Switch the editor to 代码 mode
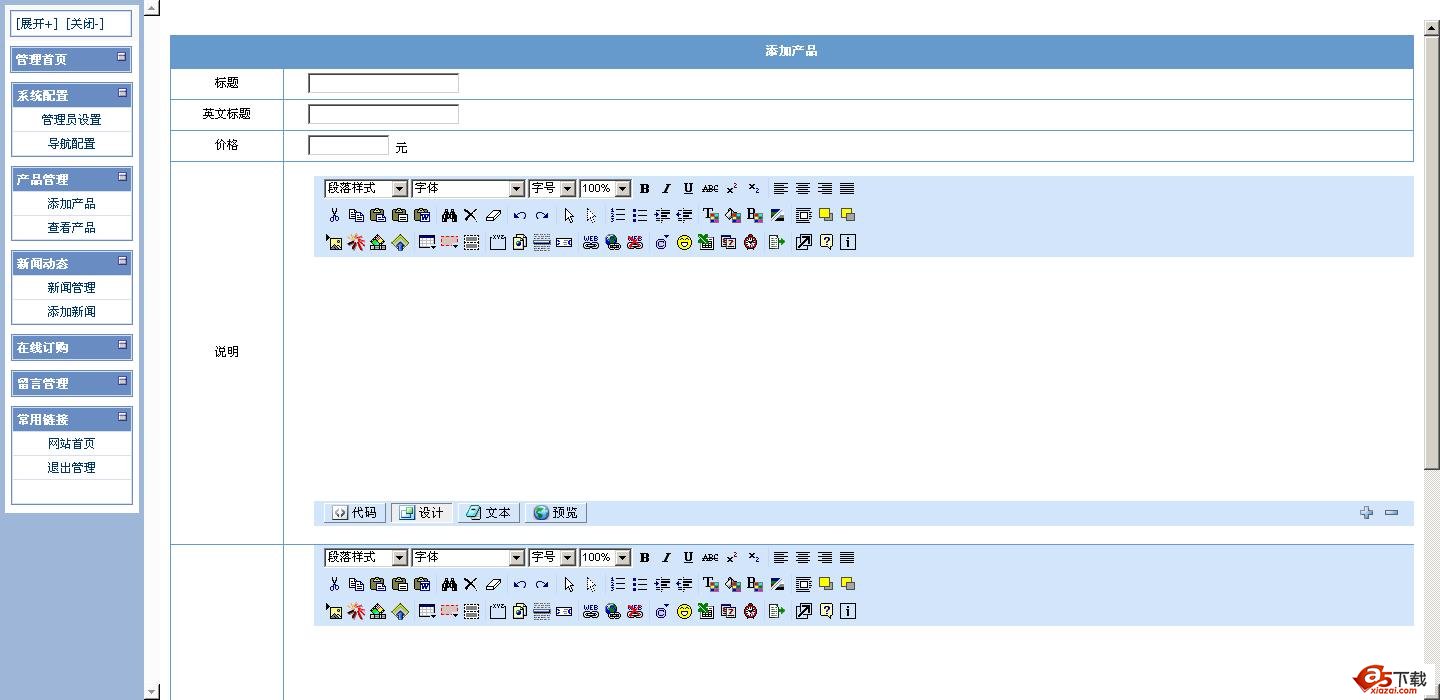 (354, 513)
